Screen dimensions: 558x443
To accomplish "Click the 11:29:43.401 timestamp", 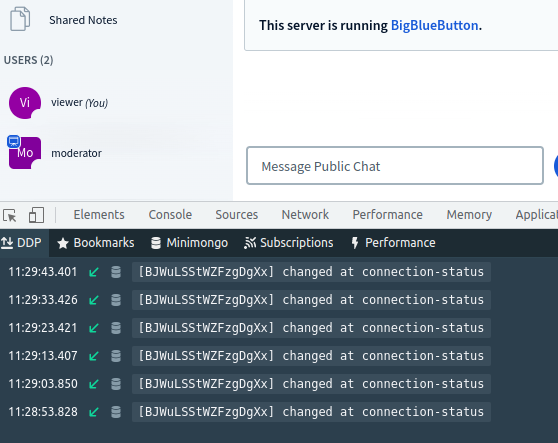I will coord(43,272).
